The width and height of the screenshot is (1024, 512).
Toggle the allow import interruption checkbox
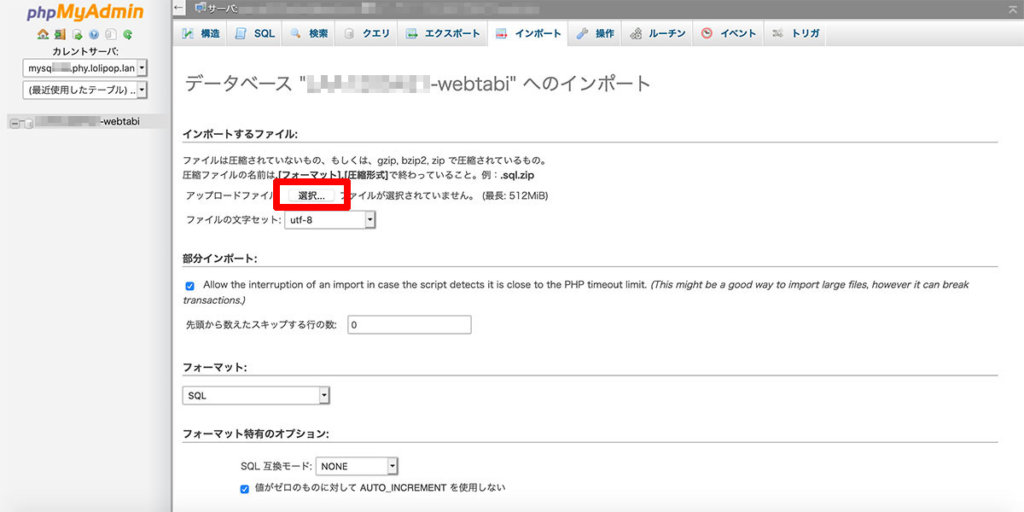tap(190, 286)
